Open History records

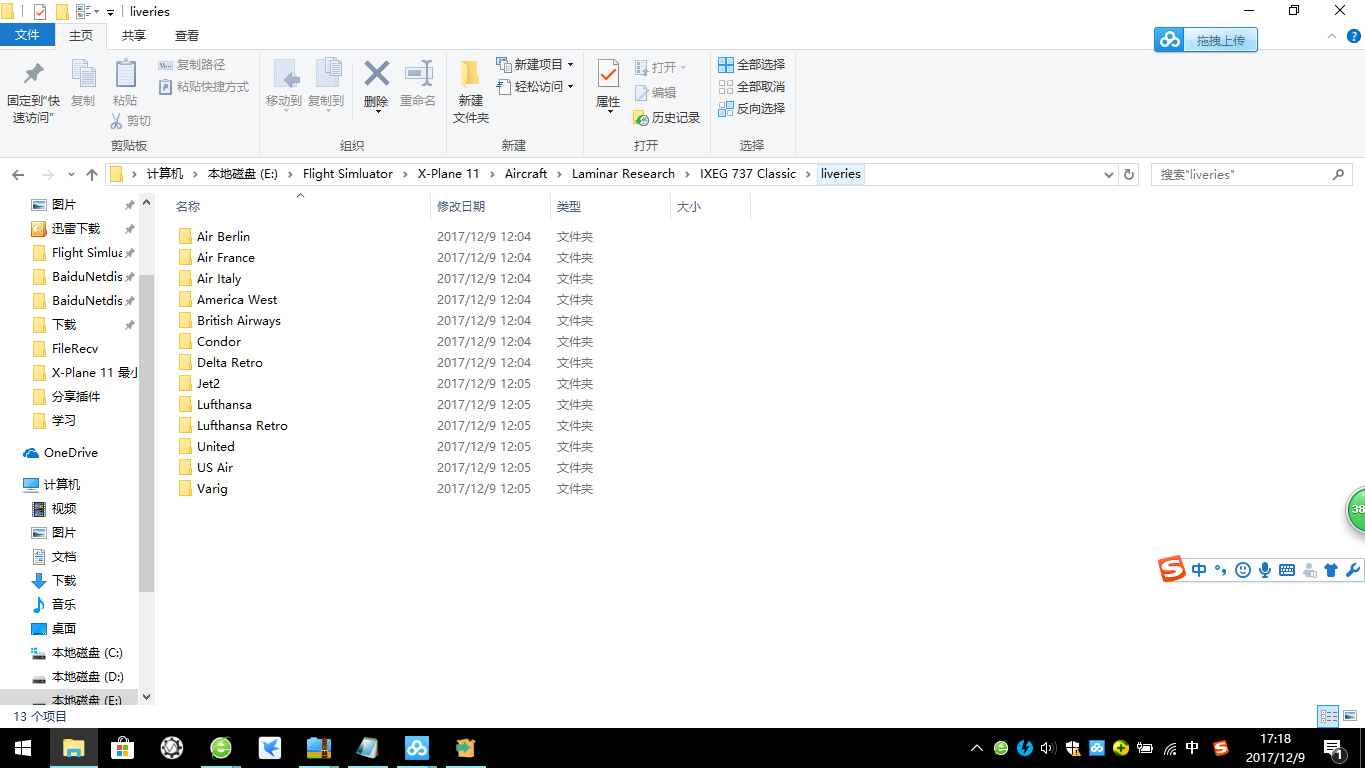pyautogui.click(x=667, y=118)
